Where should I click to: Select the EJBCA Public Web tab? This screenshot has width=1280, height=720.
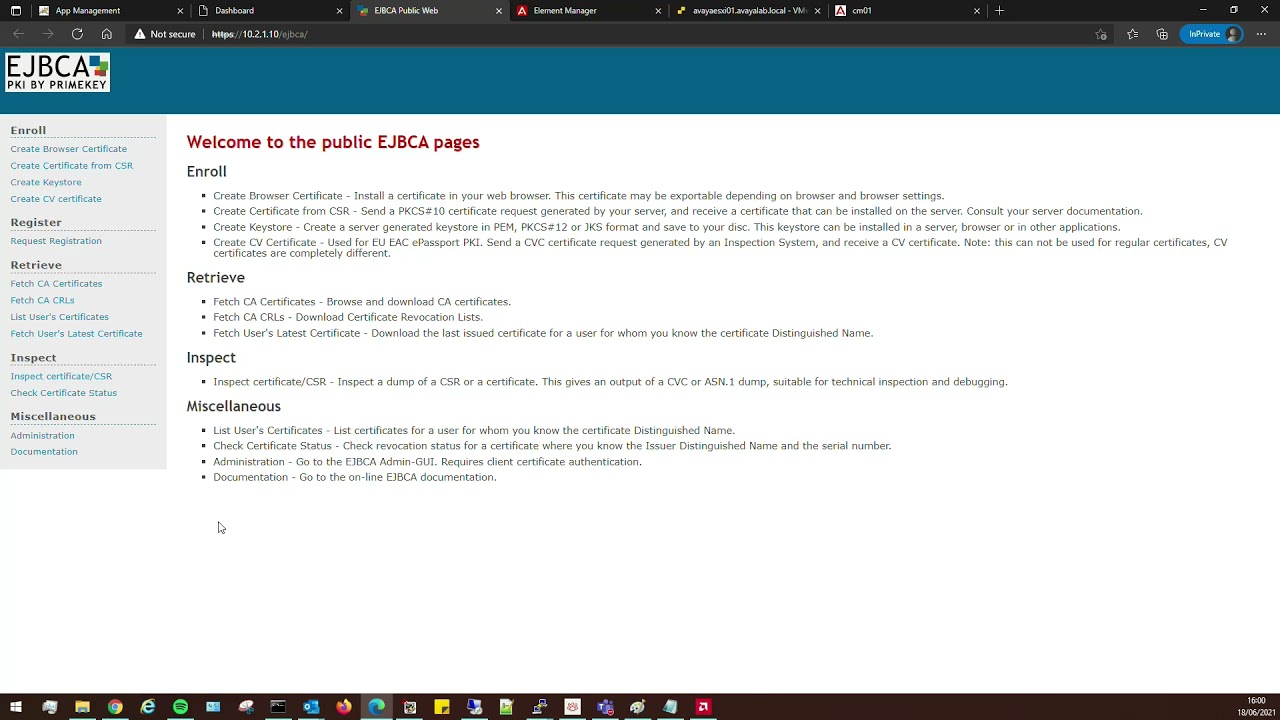click(x=429, y=10)
